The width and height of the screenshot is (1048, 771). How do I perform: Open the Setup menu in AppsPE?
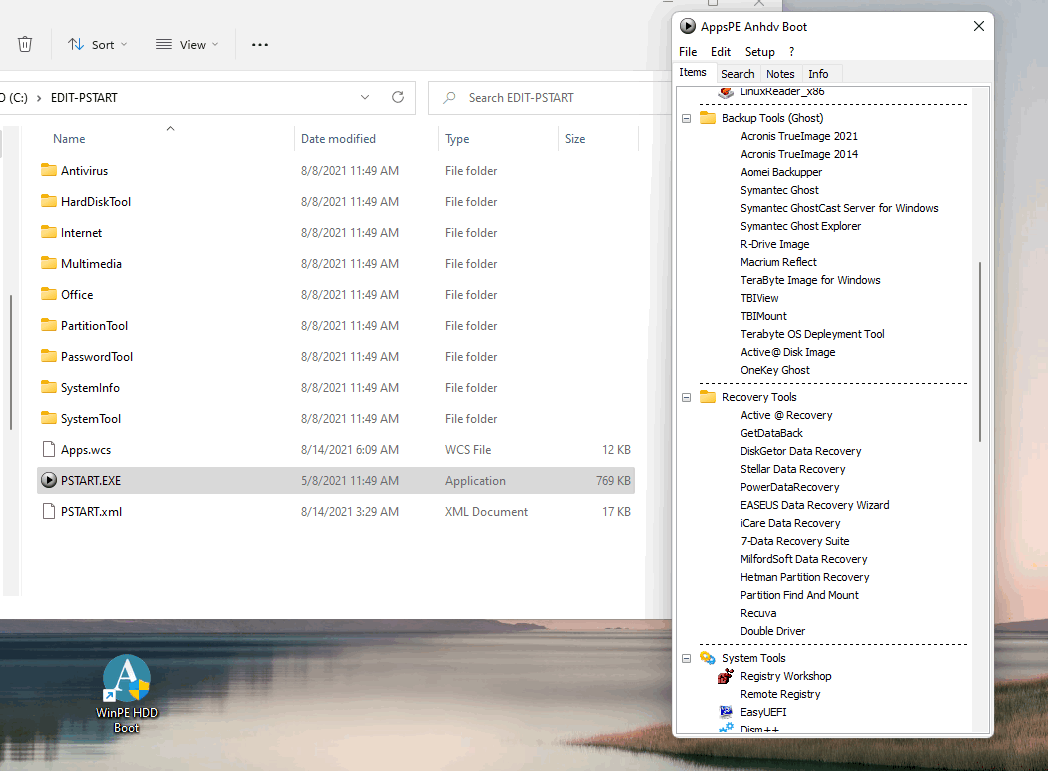[759, 51]
